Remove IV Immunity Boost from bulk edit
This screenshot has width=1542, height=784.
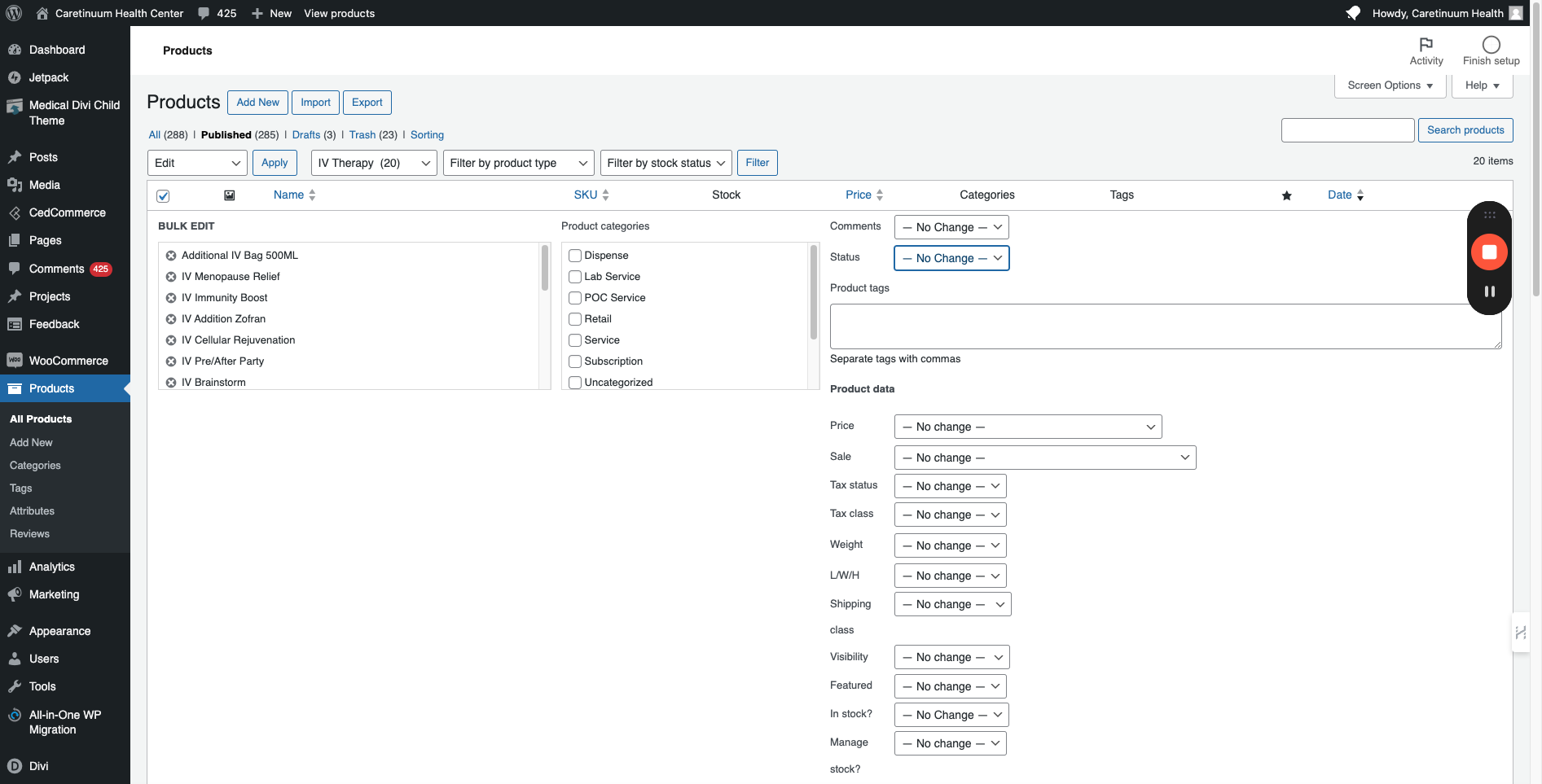pyautogui.click(x=171, y=298)
